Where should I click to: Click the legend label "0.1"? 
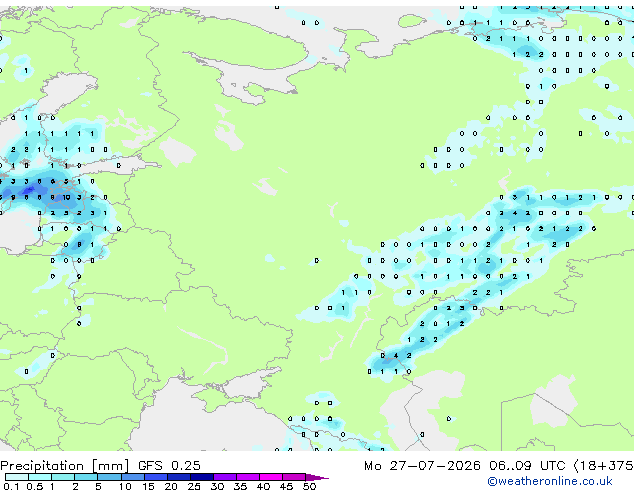[x=11, y=486]
